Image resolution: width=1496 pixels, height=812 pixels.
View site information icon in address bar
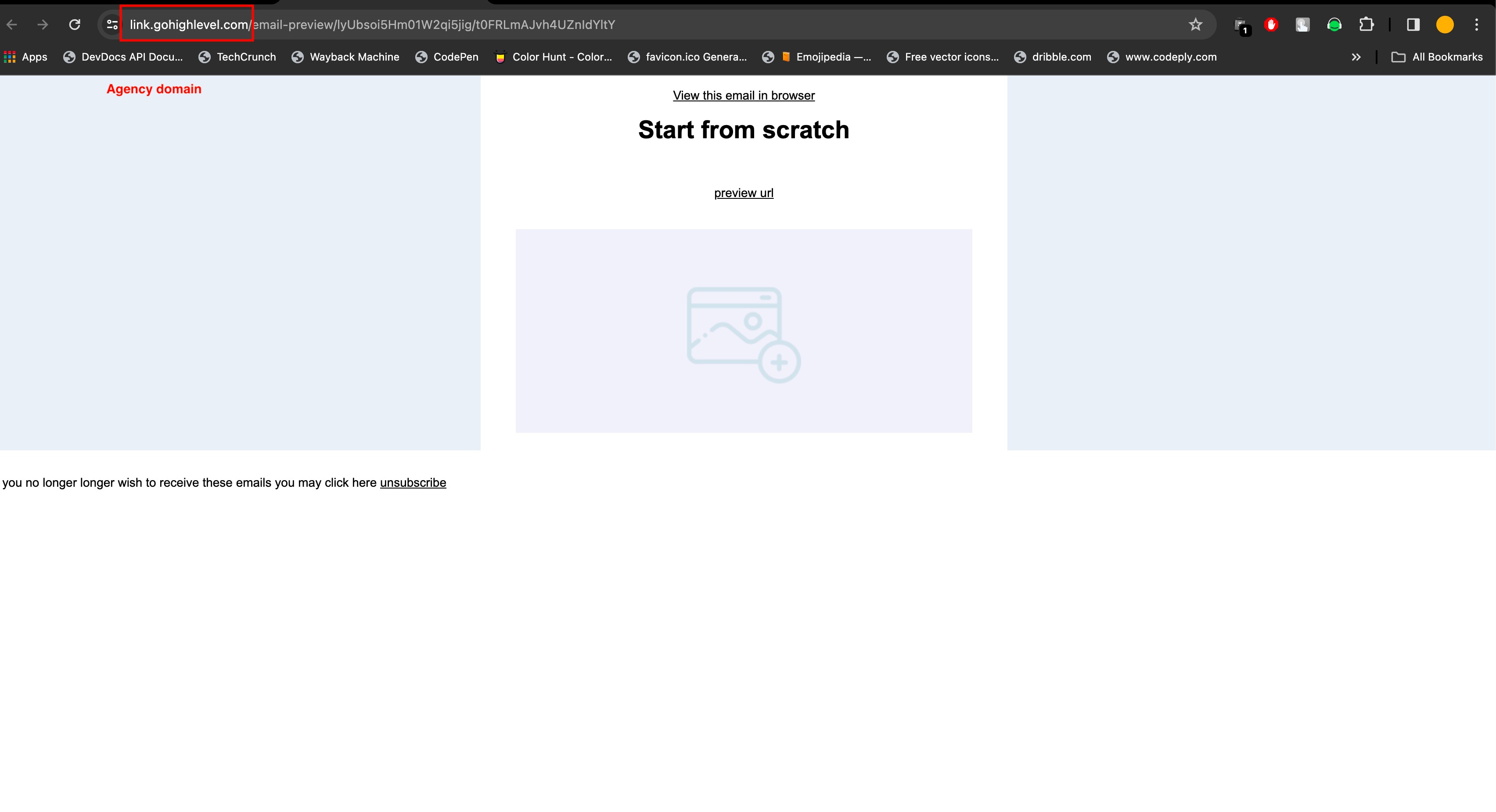pyautogui.click(x=112, y=25)
